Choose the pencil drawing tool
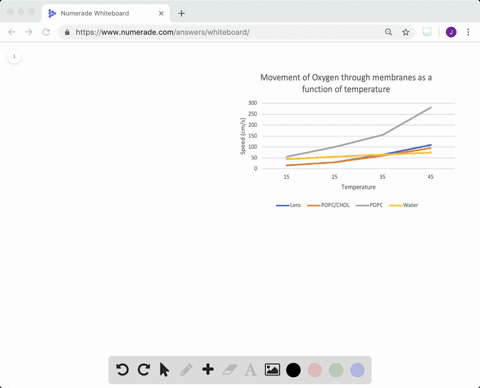The width and height of the screenshot is (480, 388). point(186,370)
